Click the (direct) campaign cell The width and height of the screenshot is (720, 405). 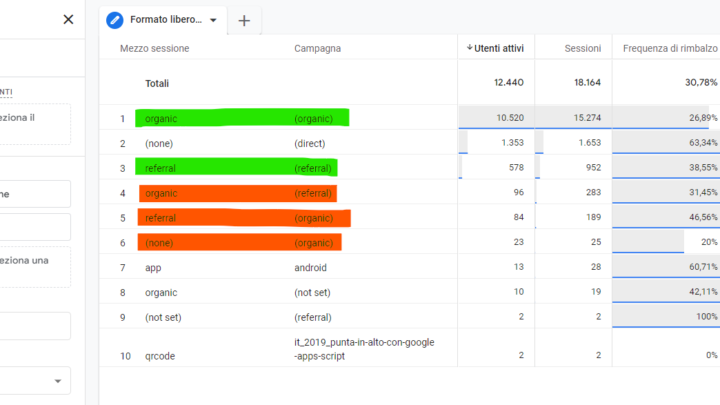click(309, 143)
